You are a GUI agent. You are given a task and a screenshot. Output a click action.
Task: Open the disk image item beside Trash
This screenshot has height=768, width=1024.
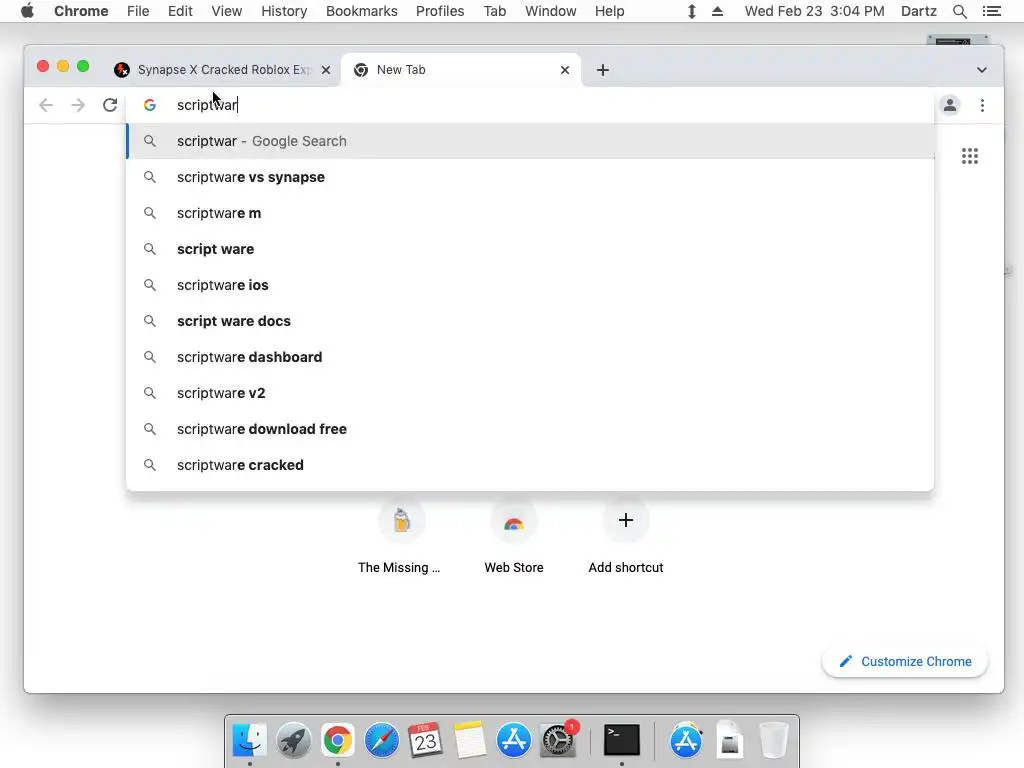pos(729,740)
